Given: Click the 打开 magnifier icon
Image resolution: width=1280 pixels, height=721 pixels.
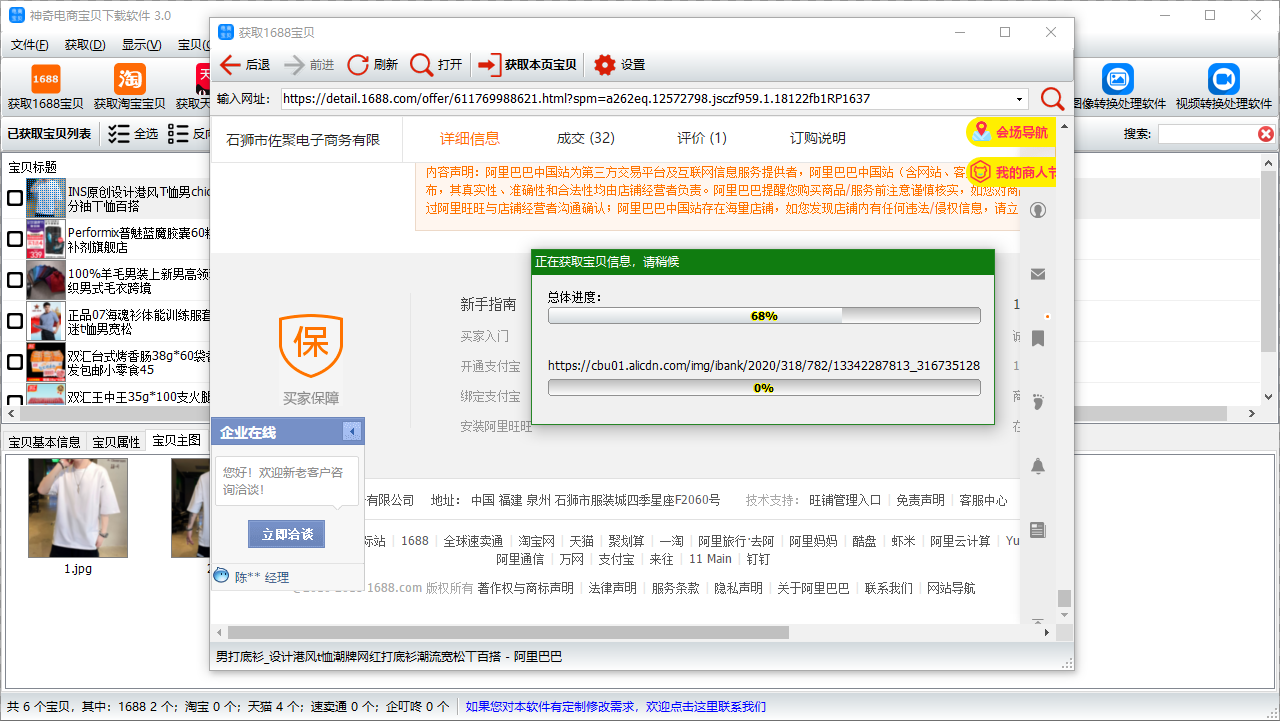Looking at the screenshot, I should point(422,65).
